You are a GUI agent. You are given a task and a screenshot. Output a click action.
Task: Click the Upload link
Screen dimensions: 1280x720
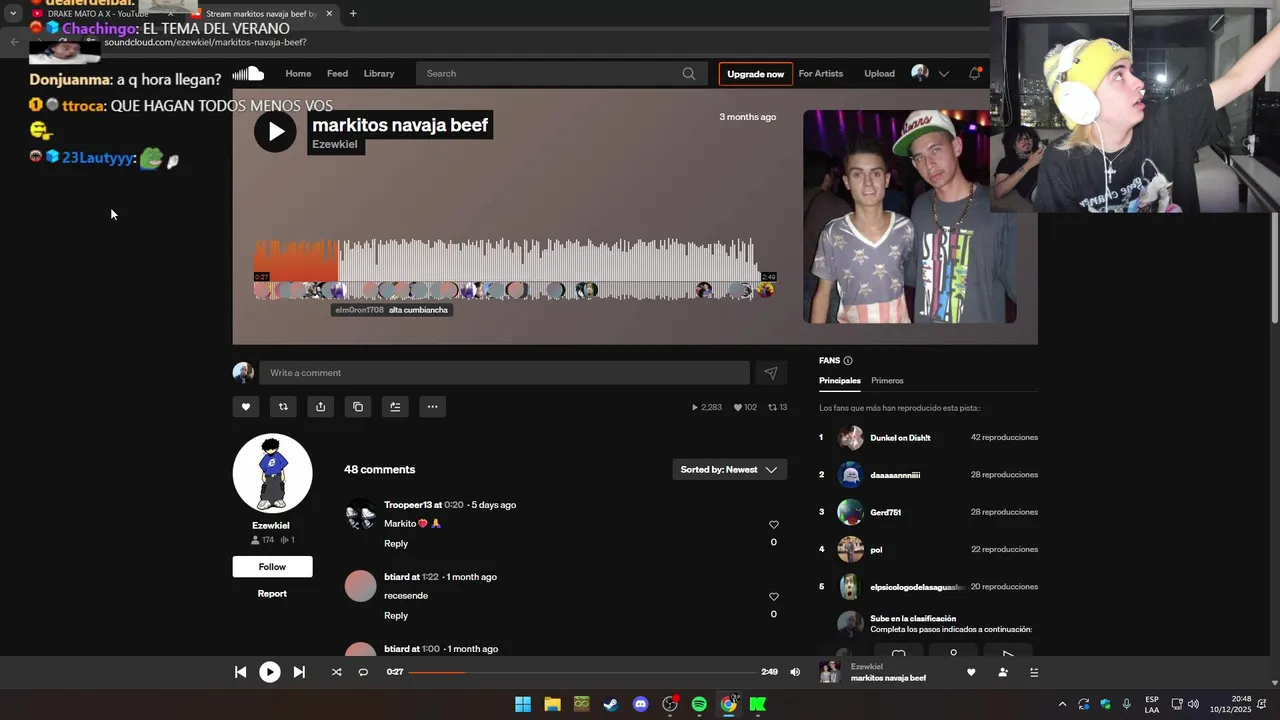pyautogui.click(x=879, y=73)
